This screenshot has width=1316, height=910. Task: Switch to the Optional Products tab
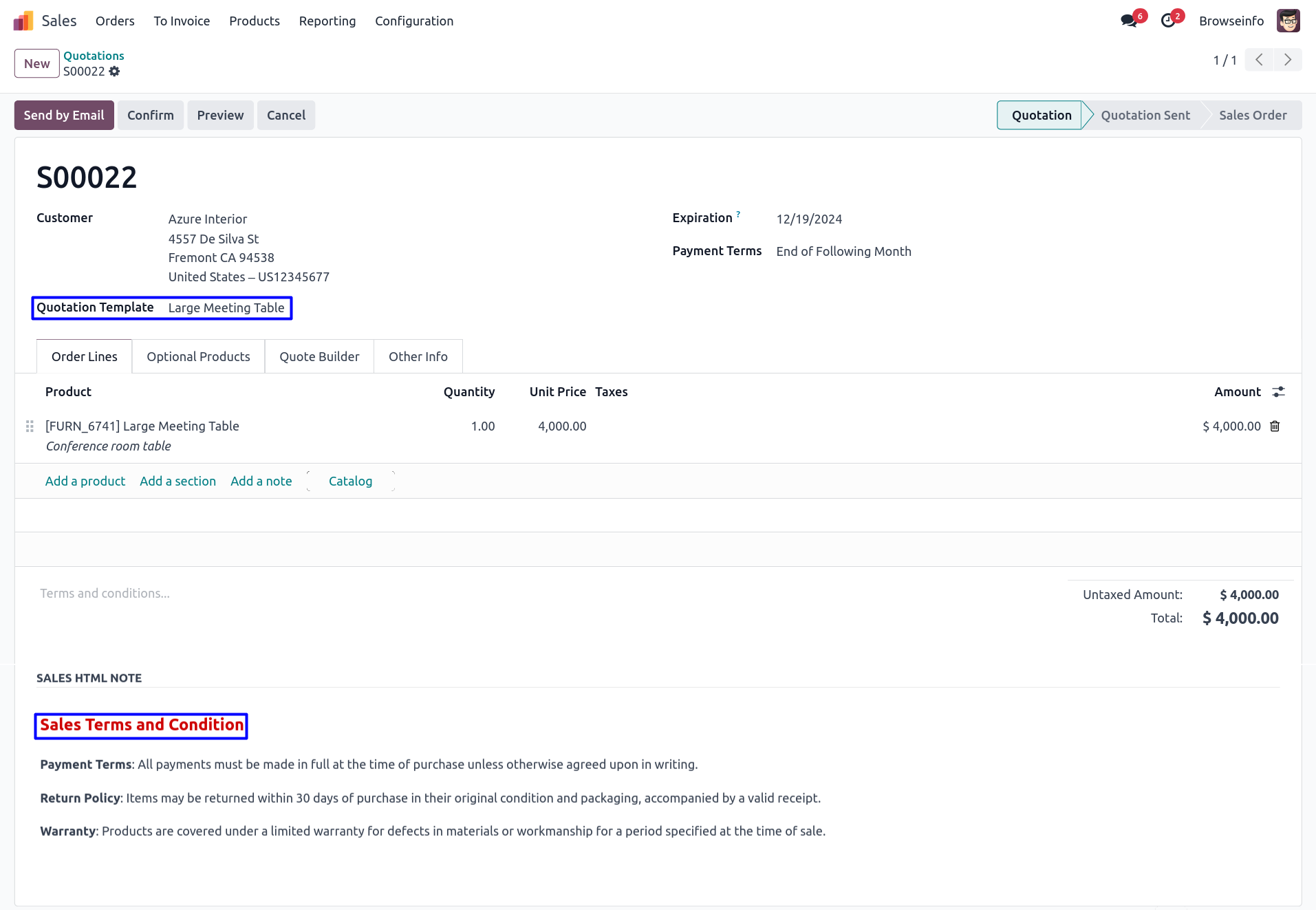click(x=198, y=356)
